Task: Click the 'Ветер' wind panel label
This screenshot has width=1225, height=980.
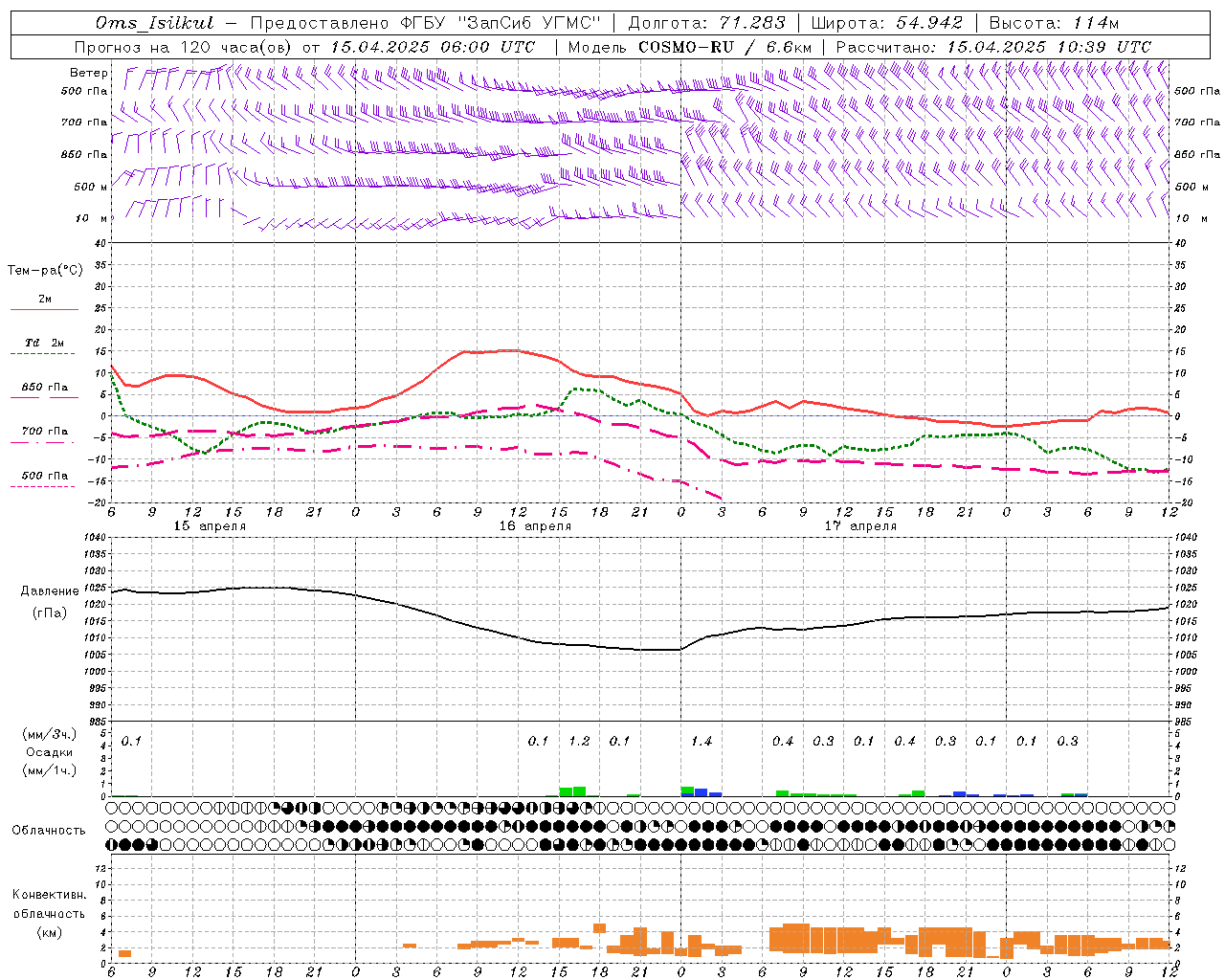Action: (x=89, y=73)
